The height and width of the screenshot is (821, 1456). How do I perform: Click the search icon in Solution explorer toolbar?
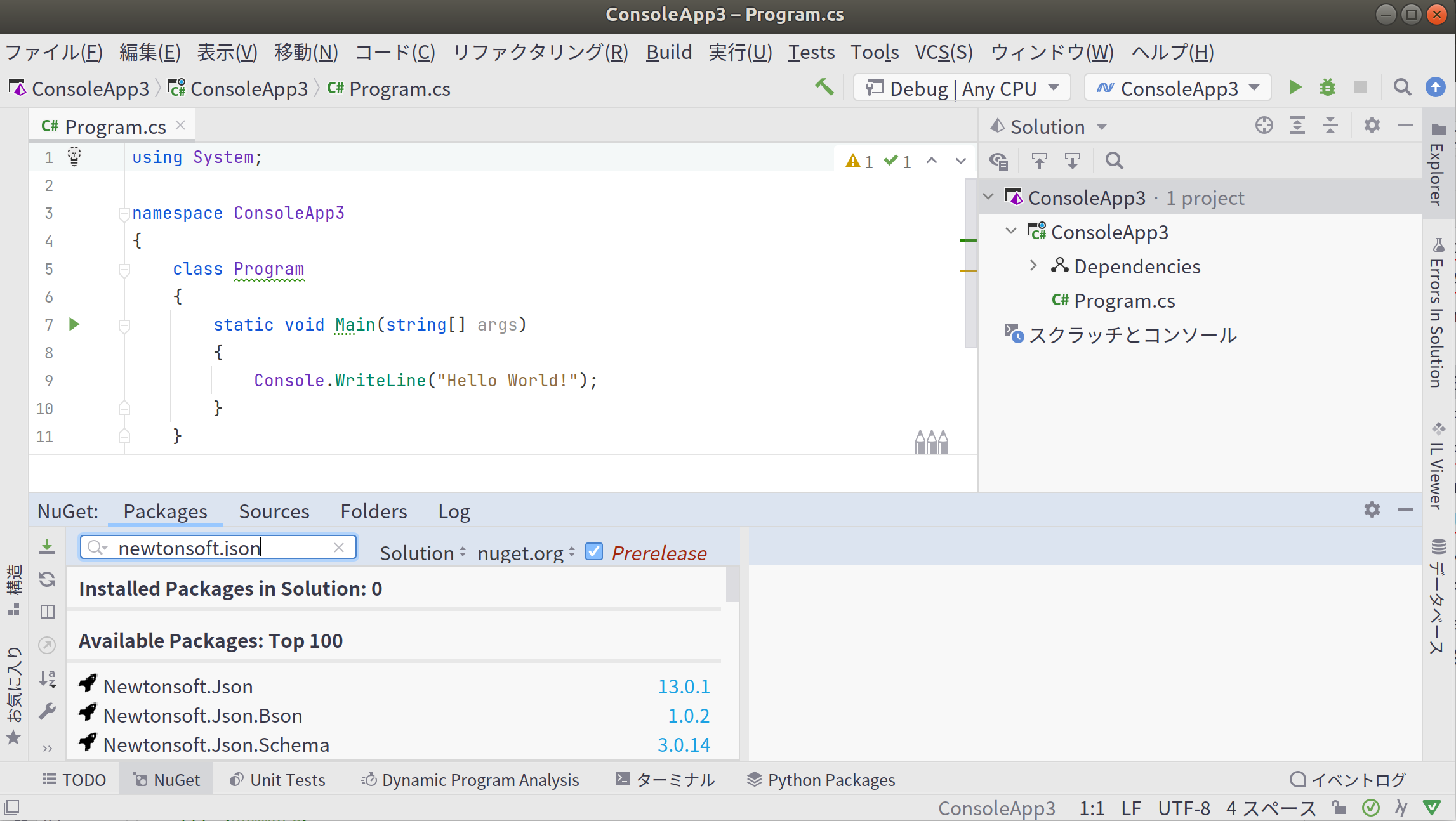pyautogui.click(x=1115, y=161)
